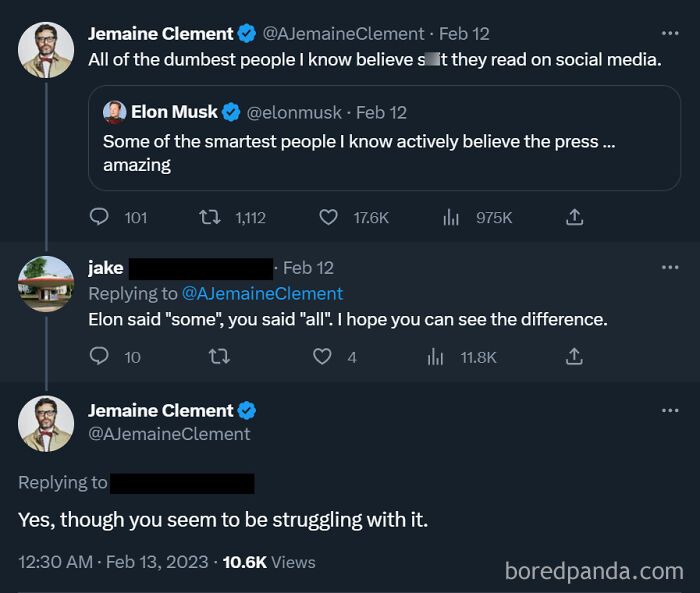The height and width of the screenshot is (593, 700).
Task: Click Elon Musk's small avatar in quote
Action: tap(114, 112)
